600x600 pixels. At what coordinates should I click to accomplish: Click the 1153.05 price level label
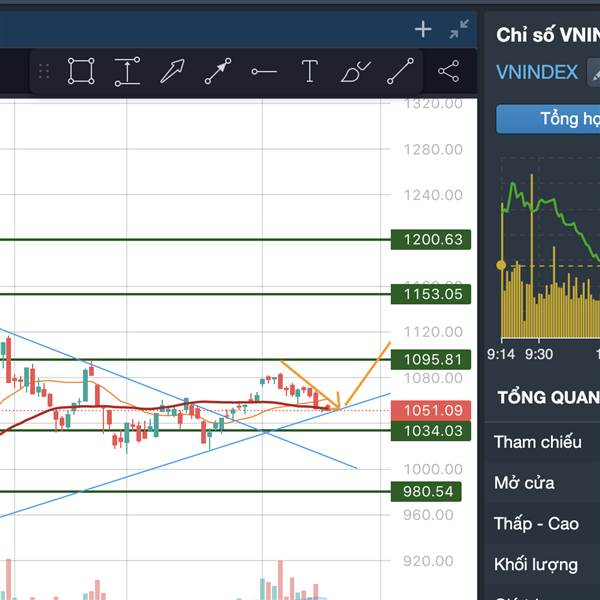point(431,294)
